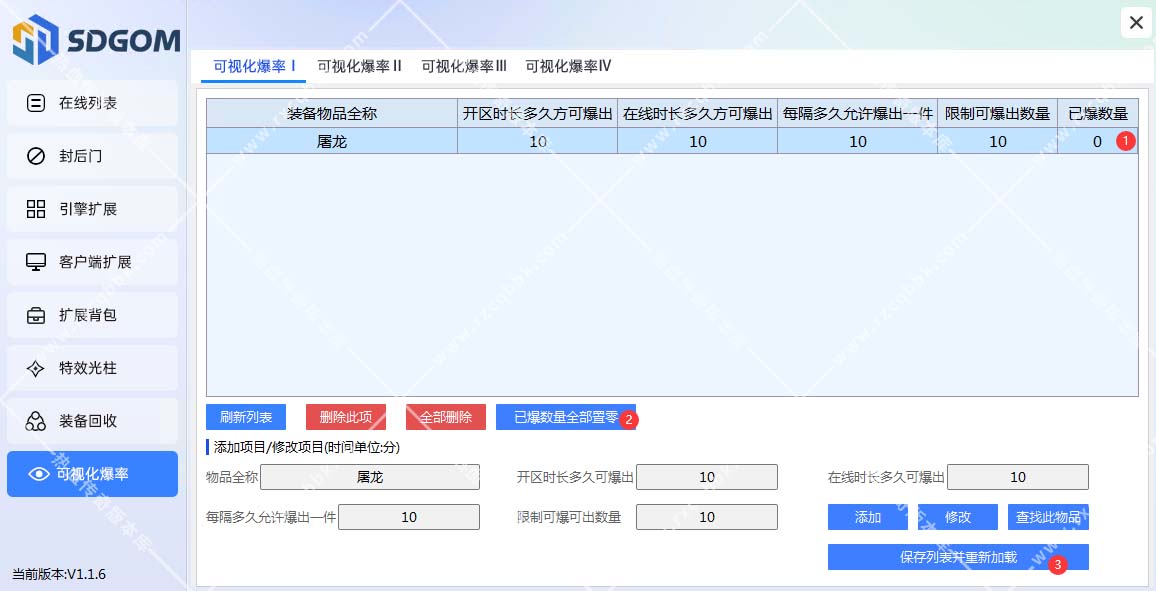Open 封后门 via its prohibition icon
The width and height of the screenshot is (1156, 591).
click(x=36, y=156)
